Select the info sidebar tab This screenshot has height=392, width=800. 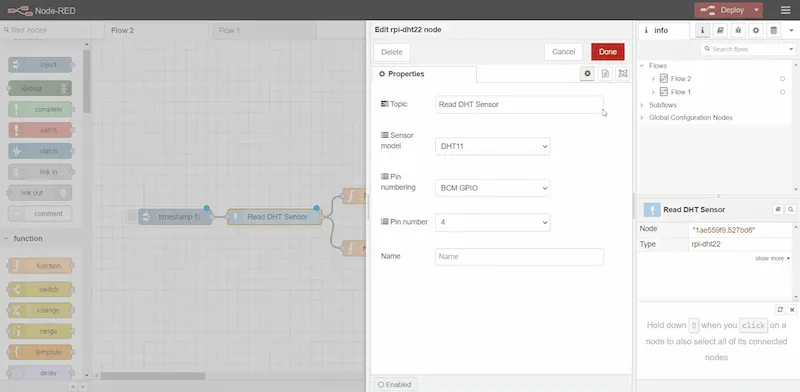[663, 31]
